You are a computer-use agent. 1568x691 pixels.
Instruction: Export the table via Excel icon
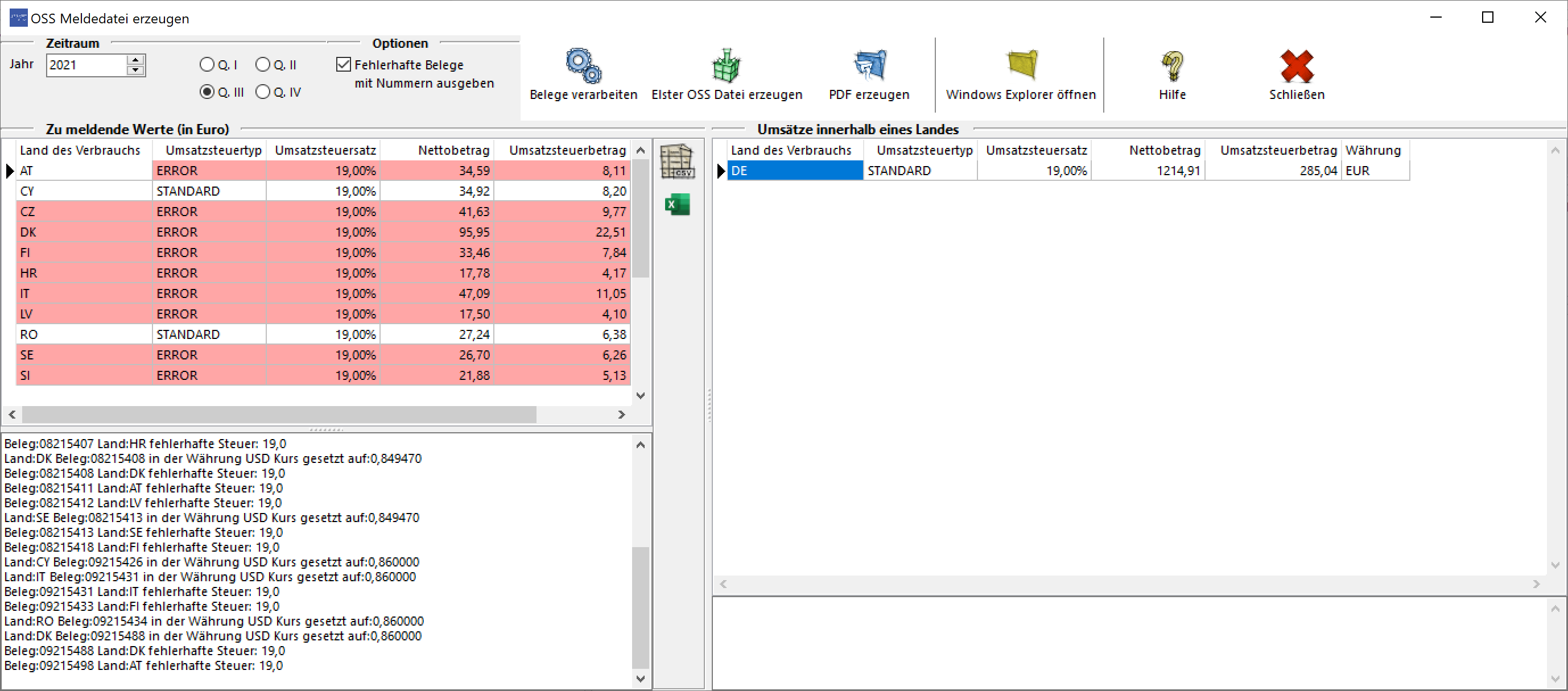tap(677, 204)
